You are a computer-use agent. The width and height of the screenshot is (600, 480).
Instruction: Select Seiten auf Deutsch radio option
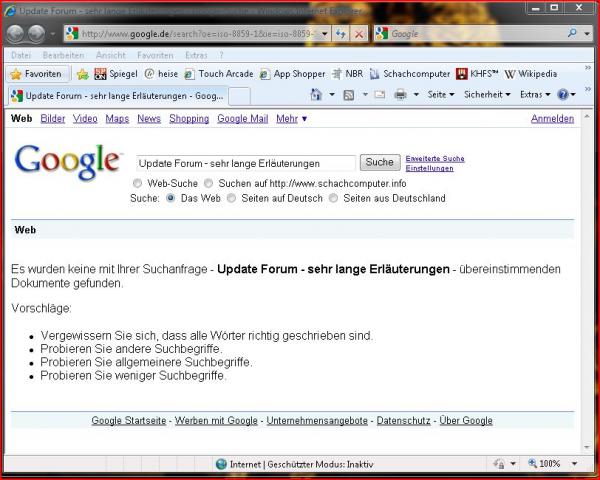pyautogui.click(x=232, y=198)
